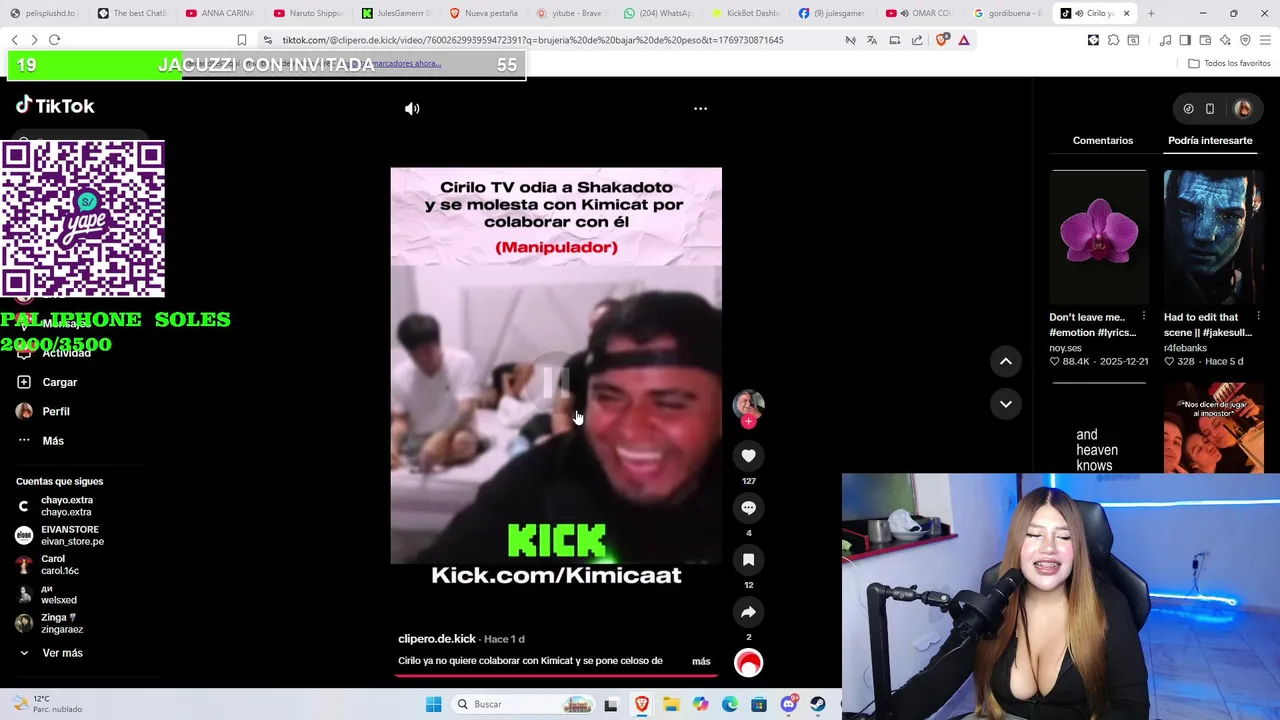
Task: Click the spinning red music disc icon
Action: [x=748, y=662]
